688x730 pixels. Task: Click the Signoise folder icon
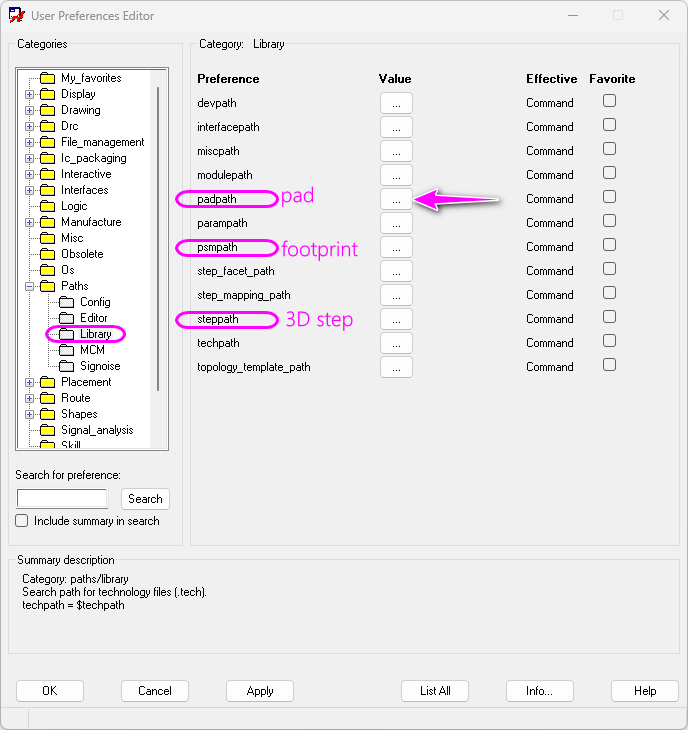click(x=67, y=366)
